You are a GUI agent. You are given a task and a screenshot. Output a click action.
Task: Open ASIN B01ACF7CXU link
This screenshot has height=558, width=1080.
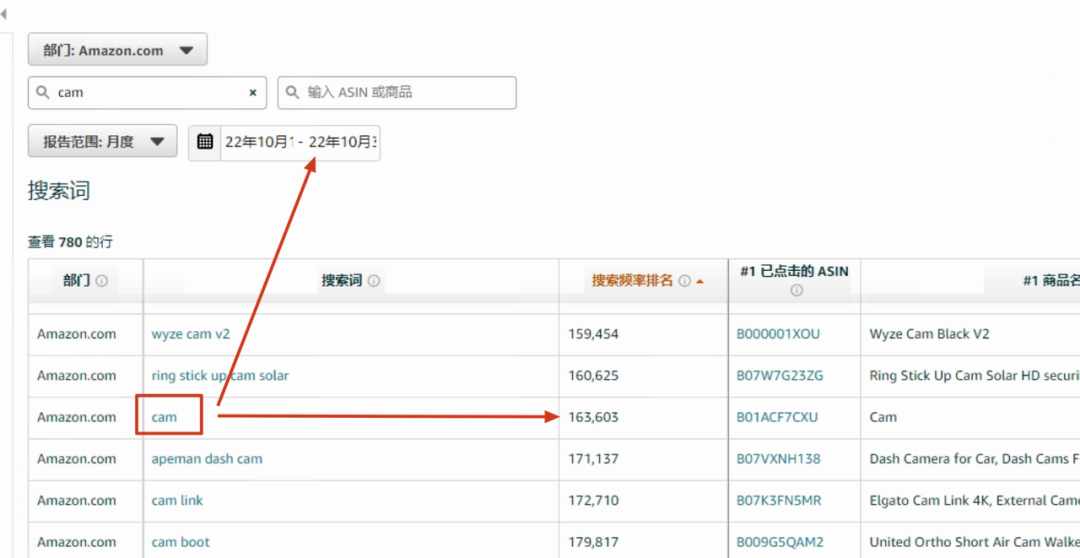[778, 417]
